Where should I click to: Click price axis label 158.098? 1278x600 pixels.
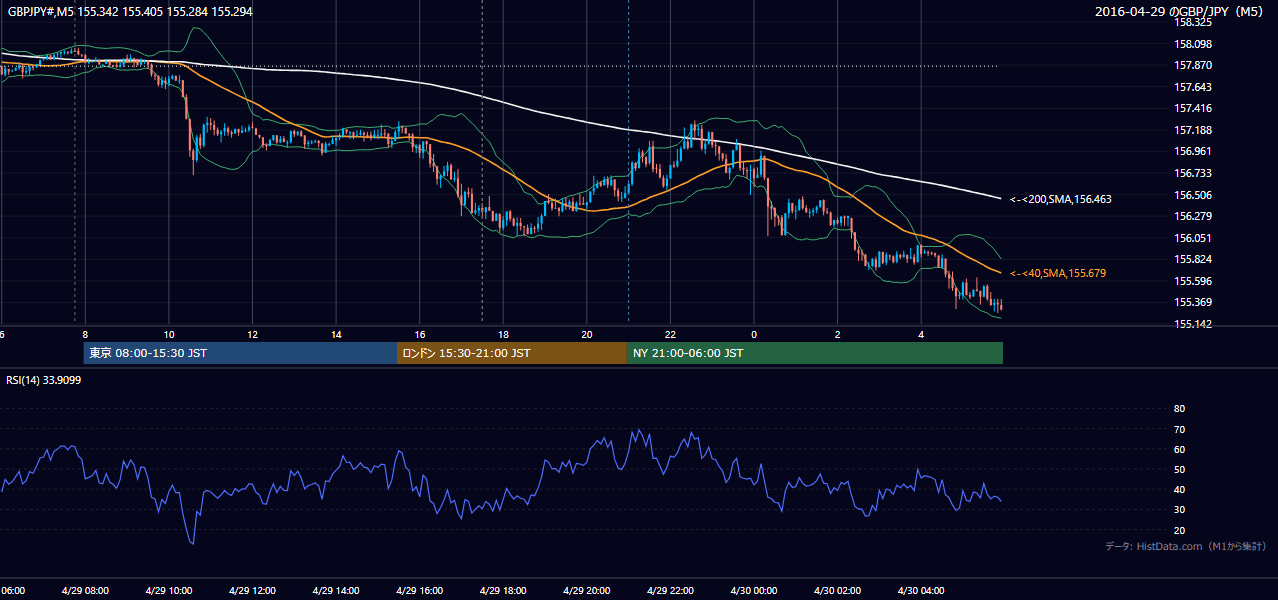pos(1194,44)
